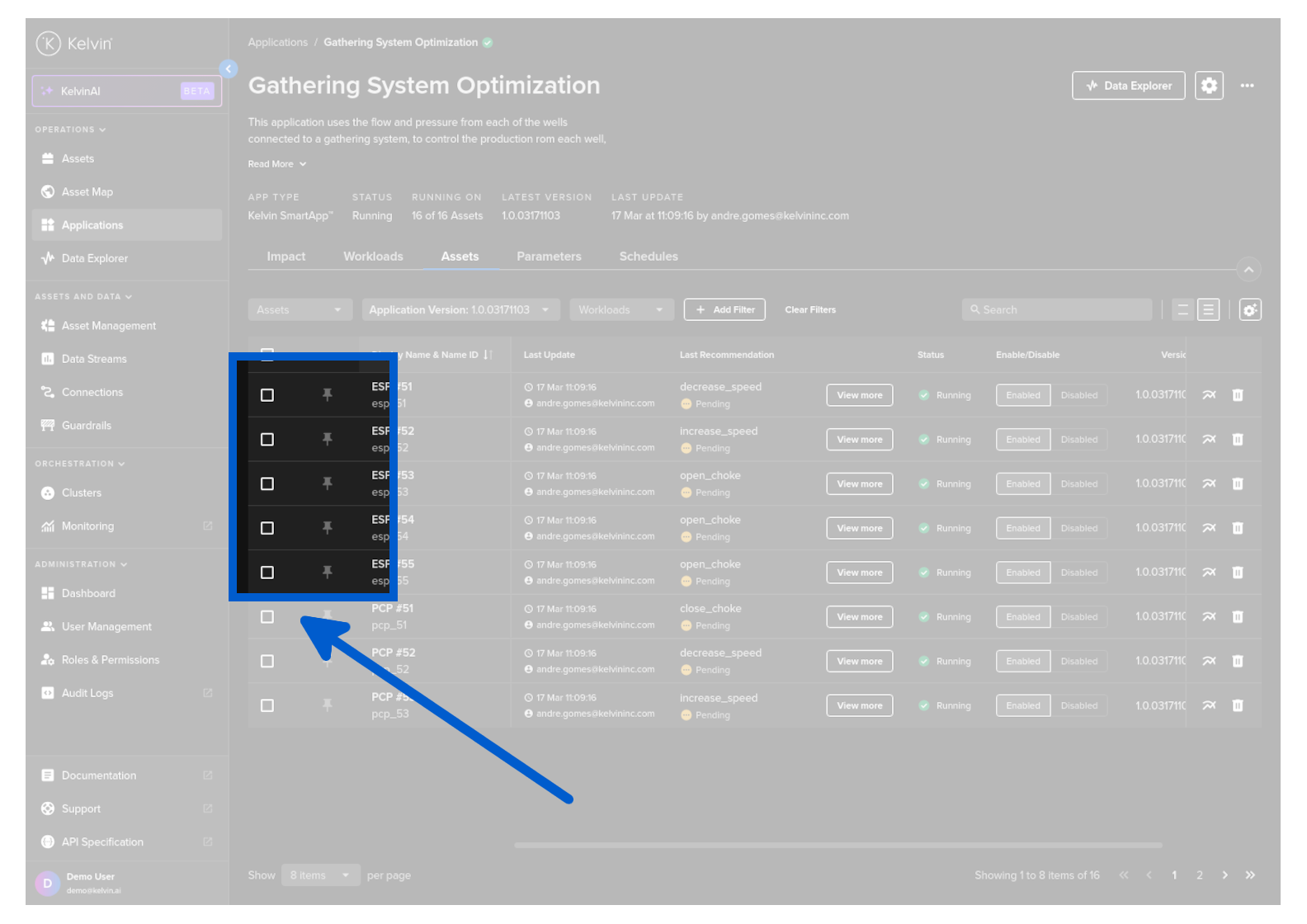Open the Workloads tab

pyautogui.click(x=373, y=257)
